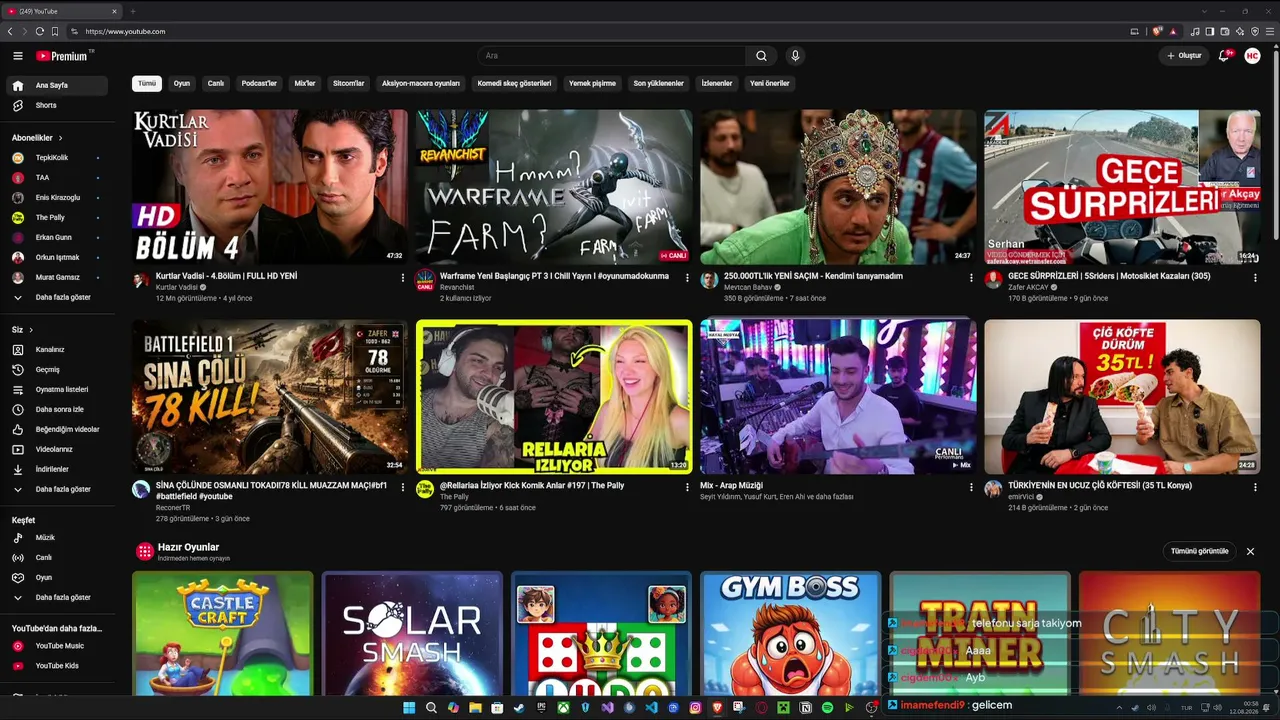The width and height of the screenshot is (1280, 720).
Task: Play the Gym Boss game card
Action: [x=791, y=633]
